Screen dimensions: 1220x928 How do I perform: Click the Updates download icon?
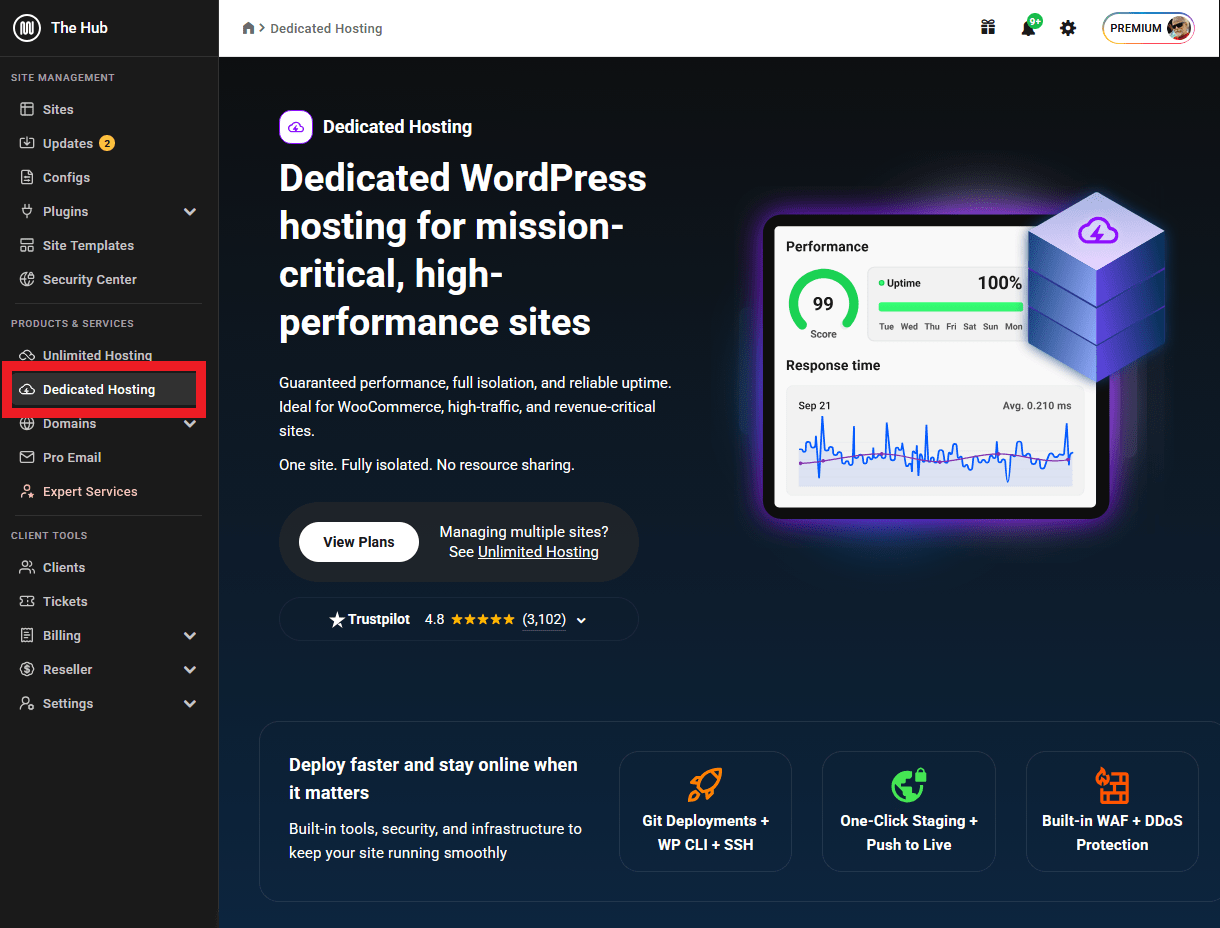pyautogui.click(x=27, y=143)
